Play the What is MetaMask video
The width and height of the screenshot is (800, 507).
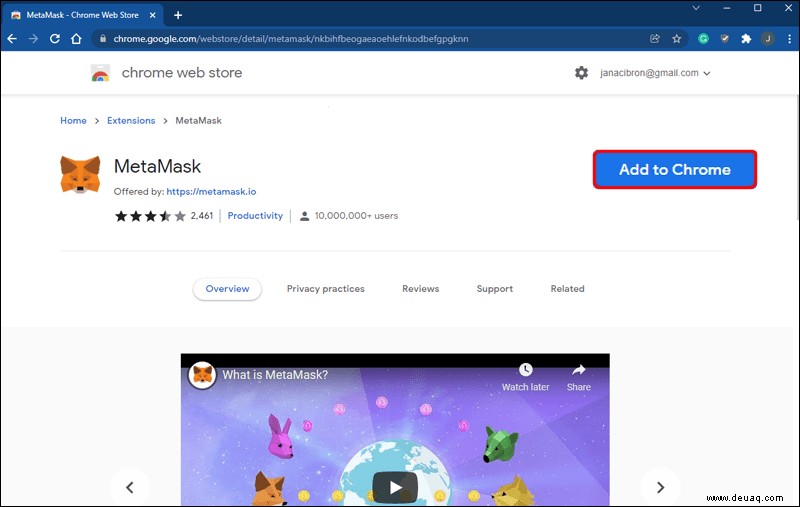pos(395,488)
